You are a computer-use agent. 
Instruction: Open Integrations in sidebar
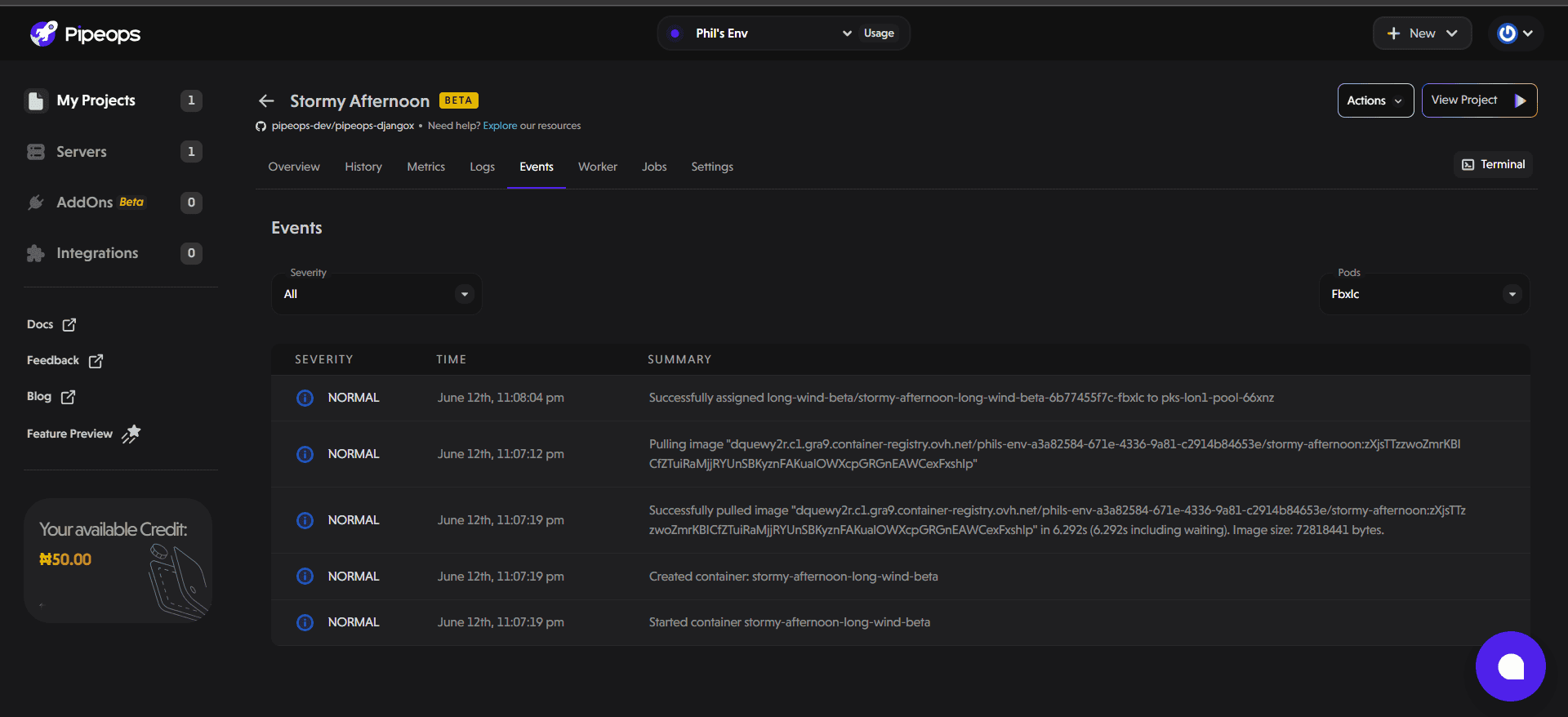[x=114, y=253]
